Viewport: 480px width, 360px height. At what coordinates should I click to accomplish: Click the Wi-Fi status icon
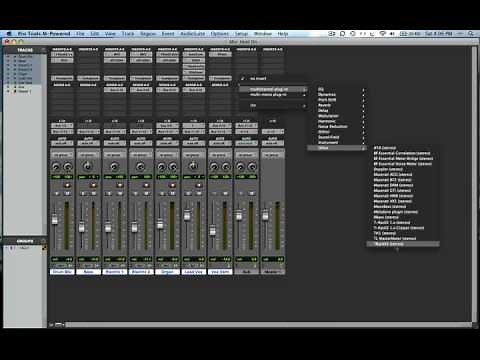383,34
